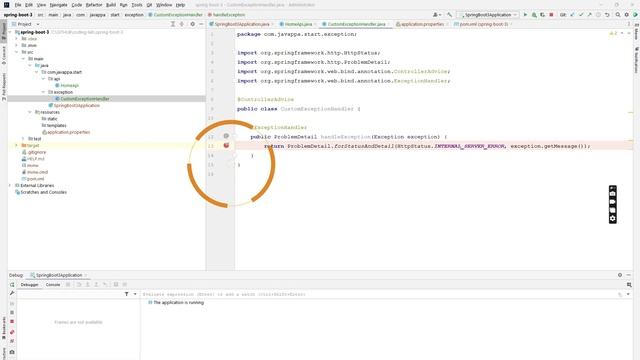The image size is (640, 360).
Task: Click Run with Coverage icon
Action: [x=542, y=15]
